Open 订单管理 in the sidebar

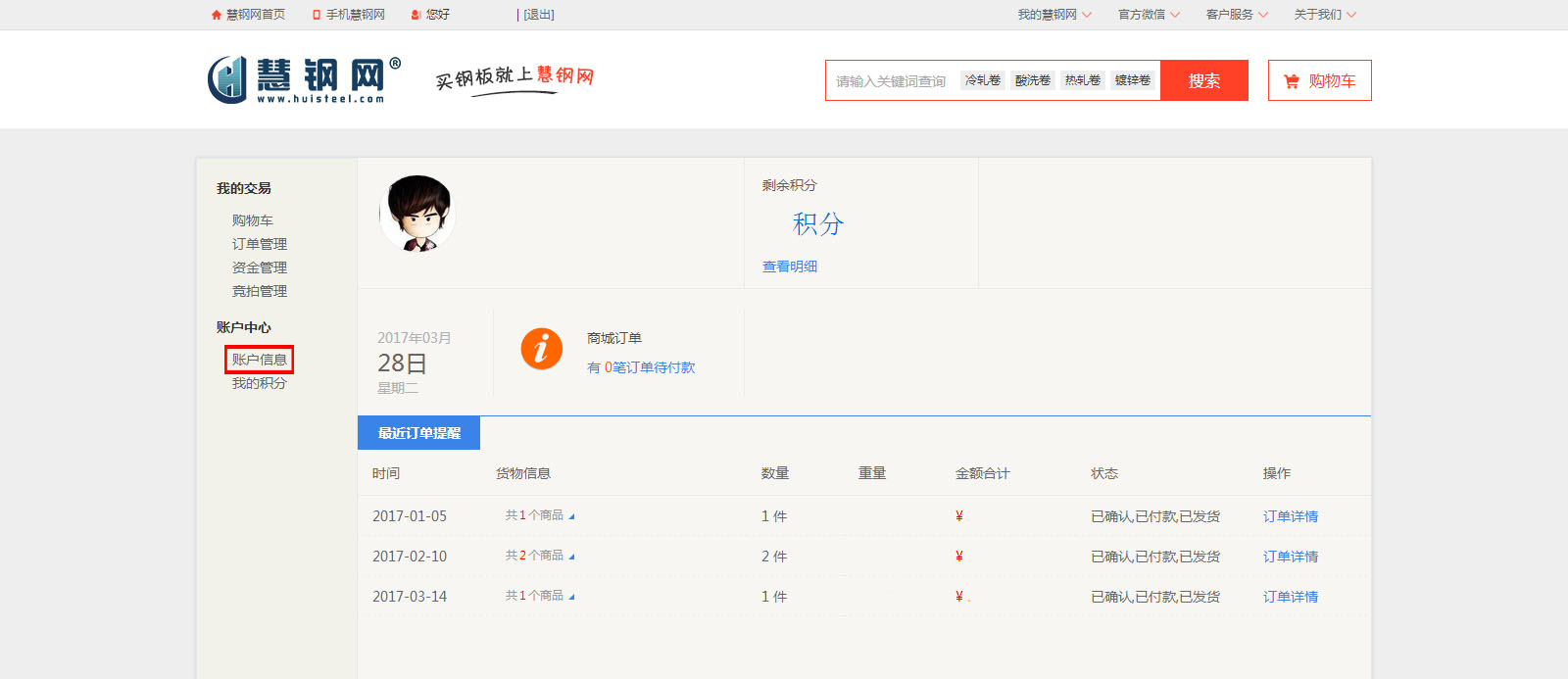pos(260,244)
